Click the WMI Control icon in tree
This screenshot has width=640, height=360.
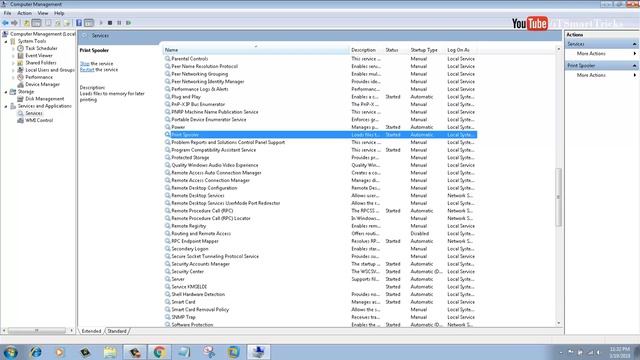[x=20, y=120]
